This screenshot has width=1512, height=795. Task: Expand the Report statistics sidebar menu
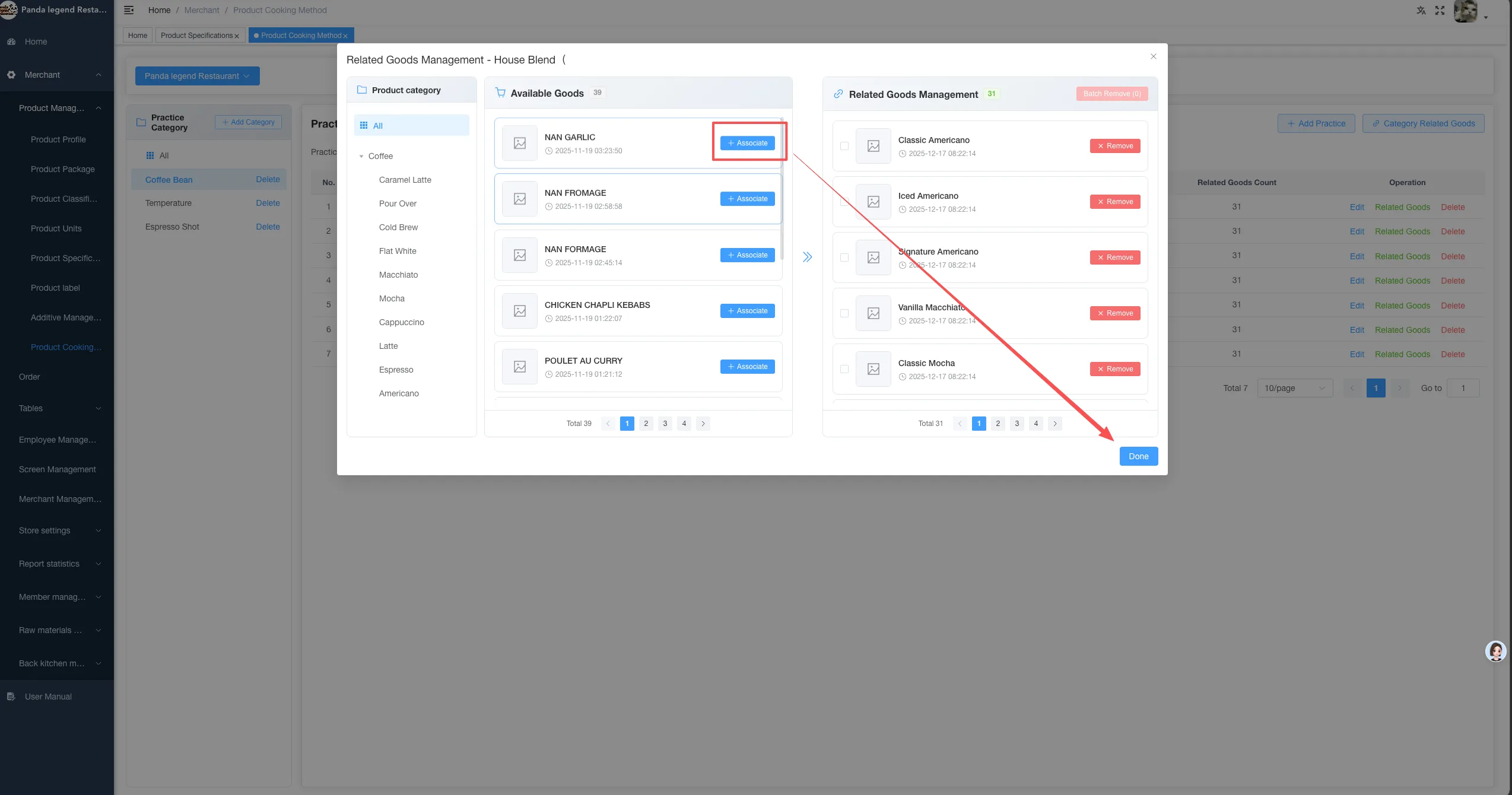coord(57,564)
